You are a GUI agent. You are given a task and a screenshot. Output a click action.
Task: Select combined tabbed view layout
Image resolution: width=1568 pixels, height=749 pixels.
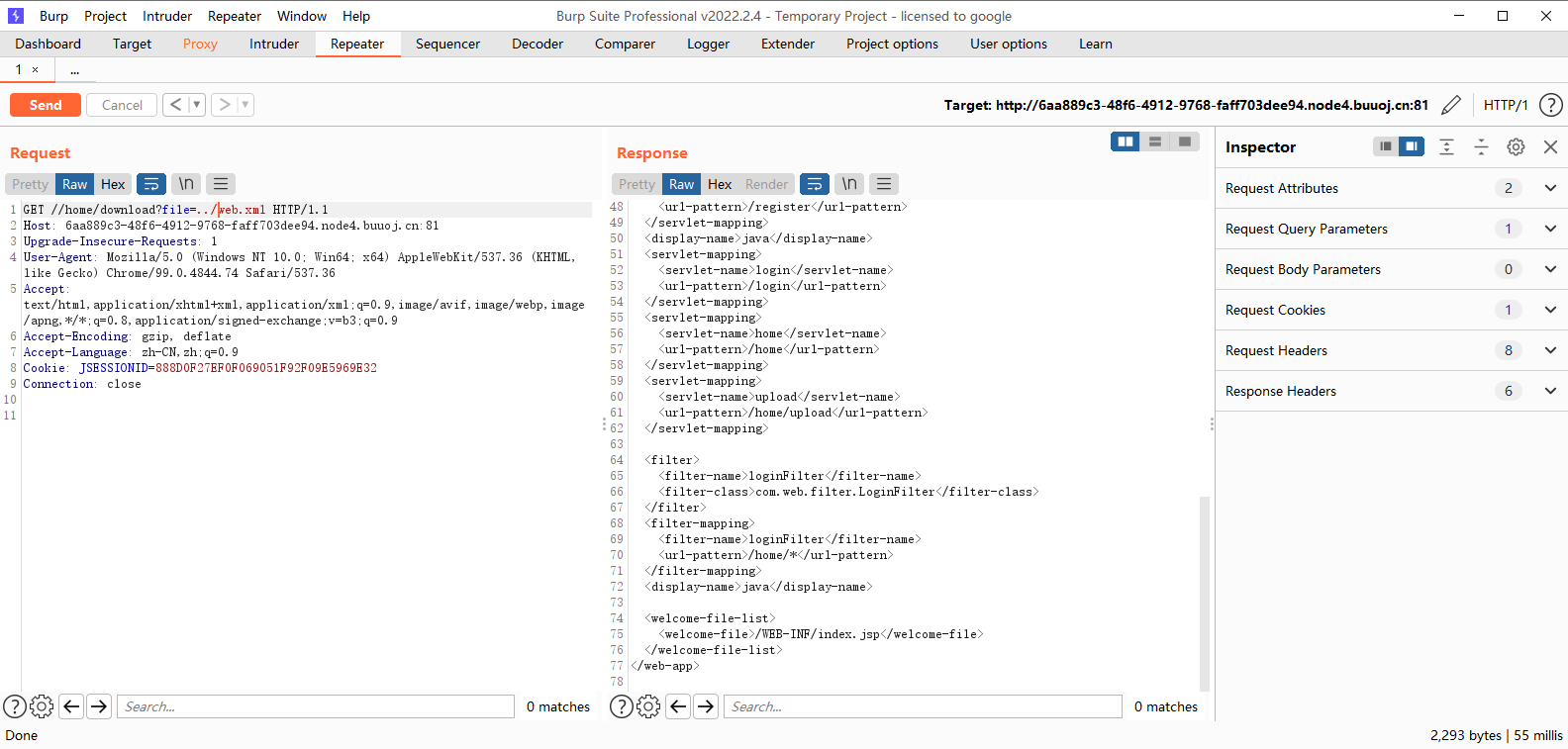tap(1185, 141)
